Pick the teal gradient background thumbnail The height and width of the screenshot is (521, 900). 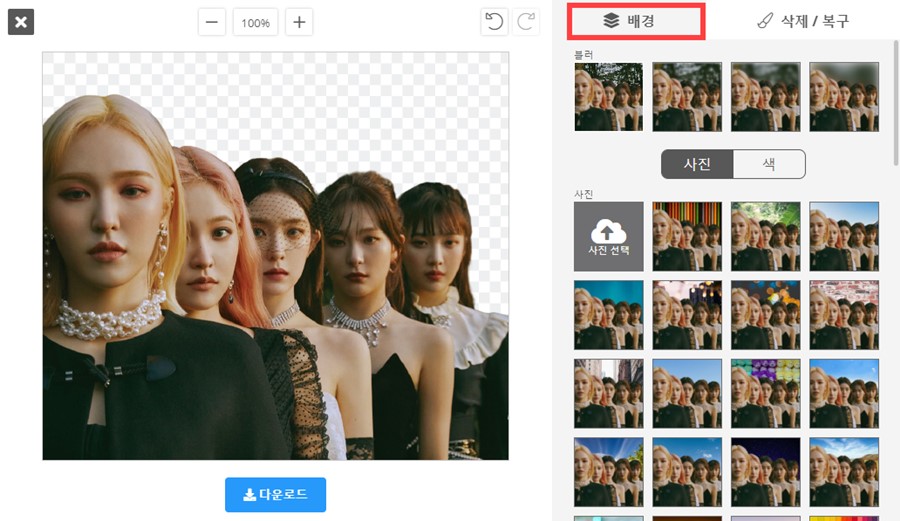click(x=609, y=315)
